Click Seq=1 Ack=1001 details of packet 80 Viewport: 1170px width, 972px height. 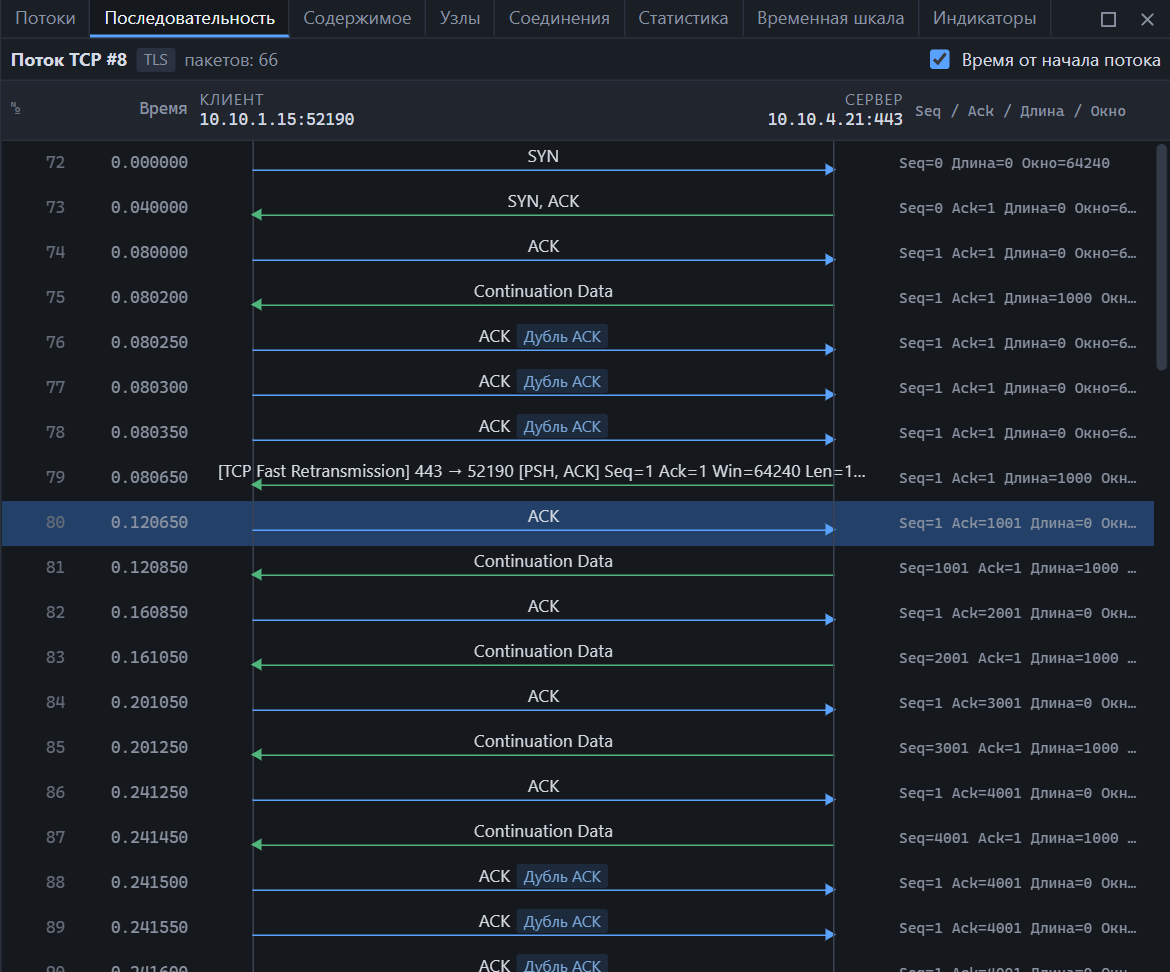point(1018,524)
